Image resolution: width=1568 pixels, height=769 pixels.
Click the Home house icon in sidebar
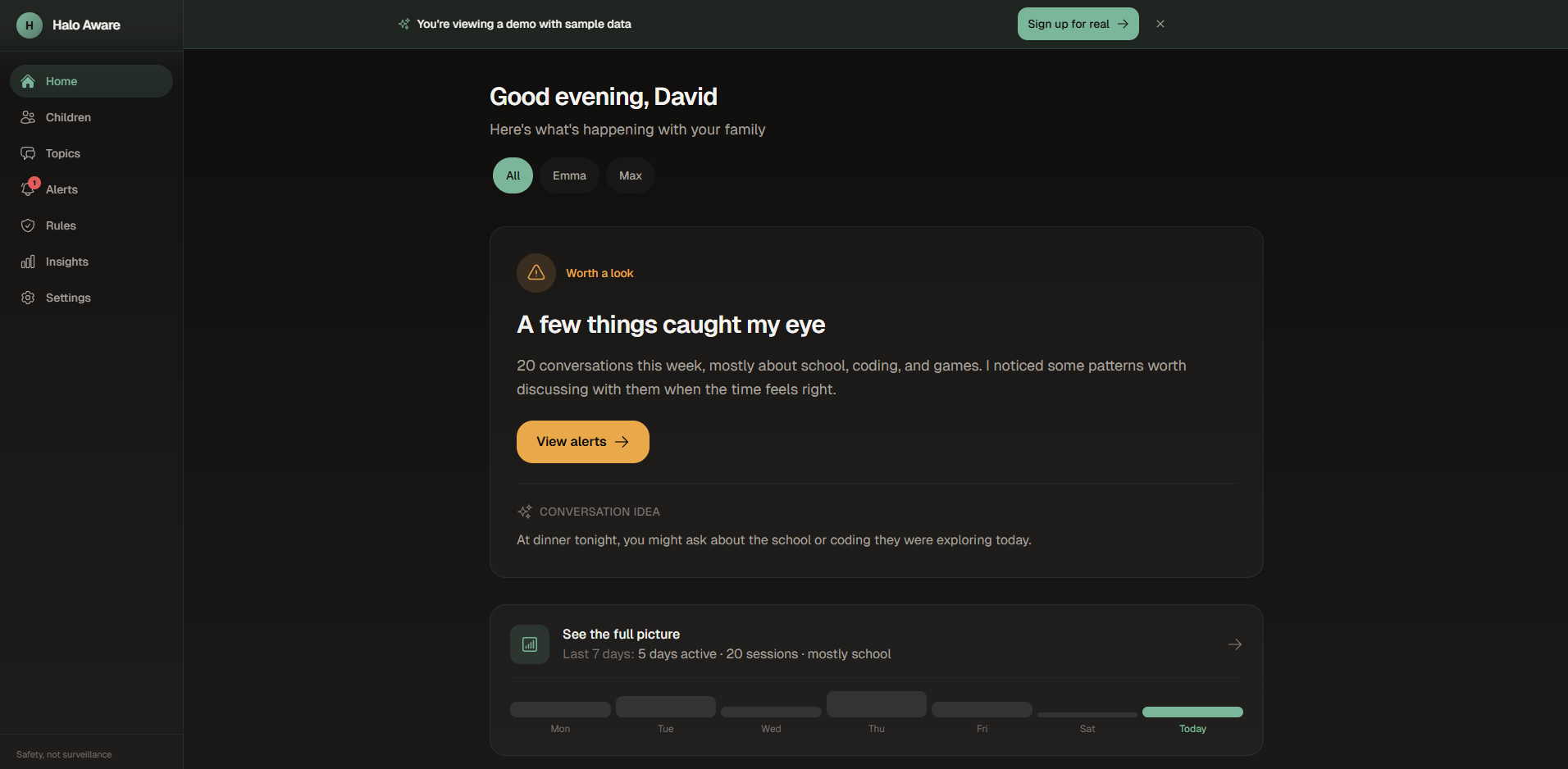pos(28,81)
